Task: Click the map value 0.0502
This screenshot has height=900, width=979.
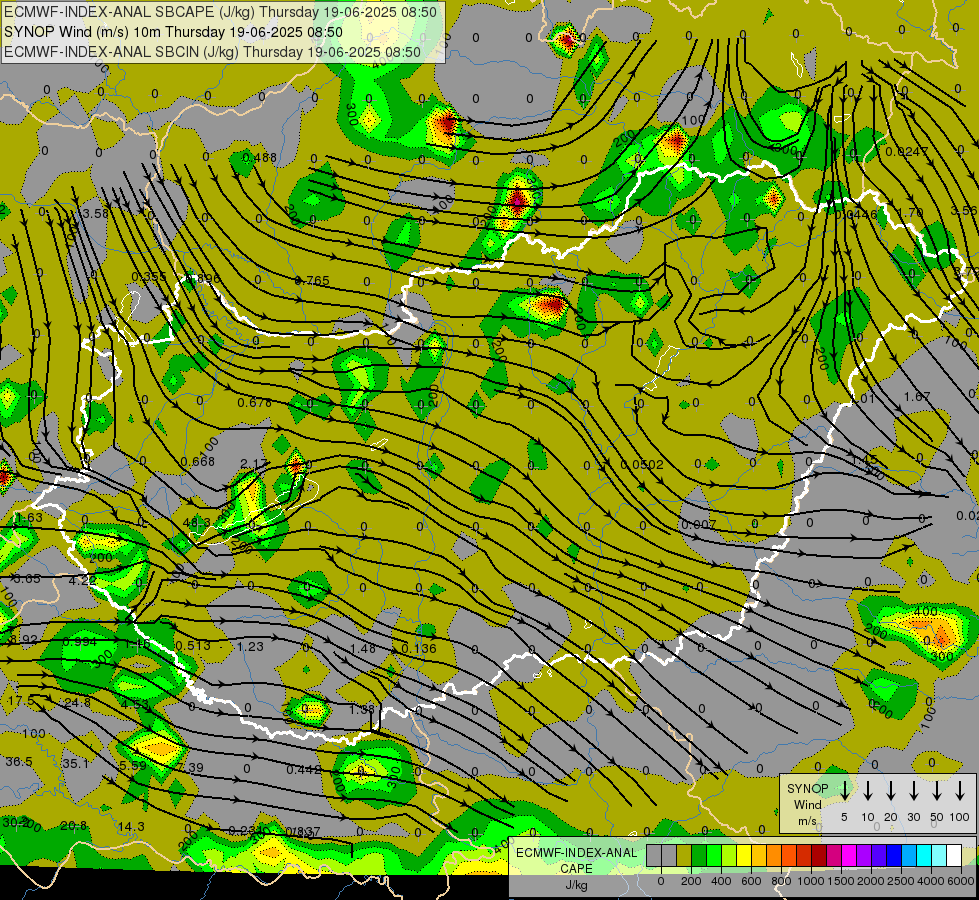Action: 642,465
